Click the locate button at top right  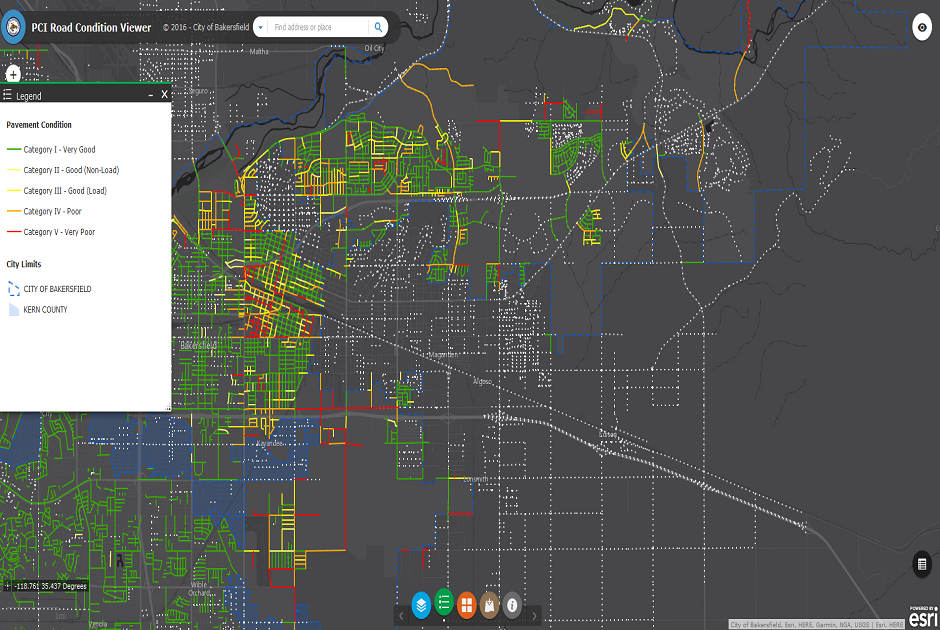(x=922, y=27)
